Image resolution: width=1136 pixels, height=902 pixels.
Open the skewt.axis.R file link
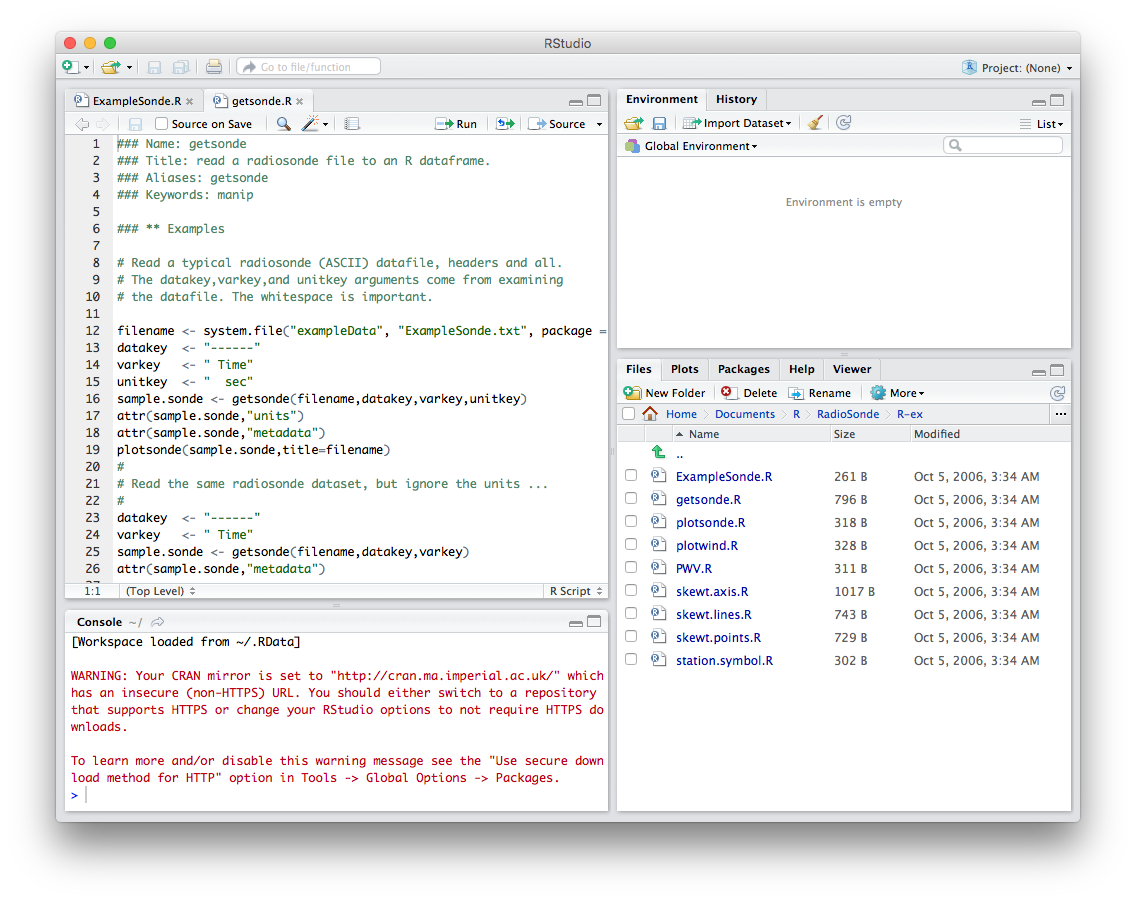(x=711, y=591)
